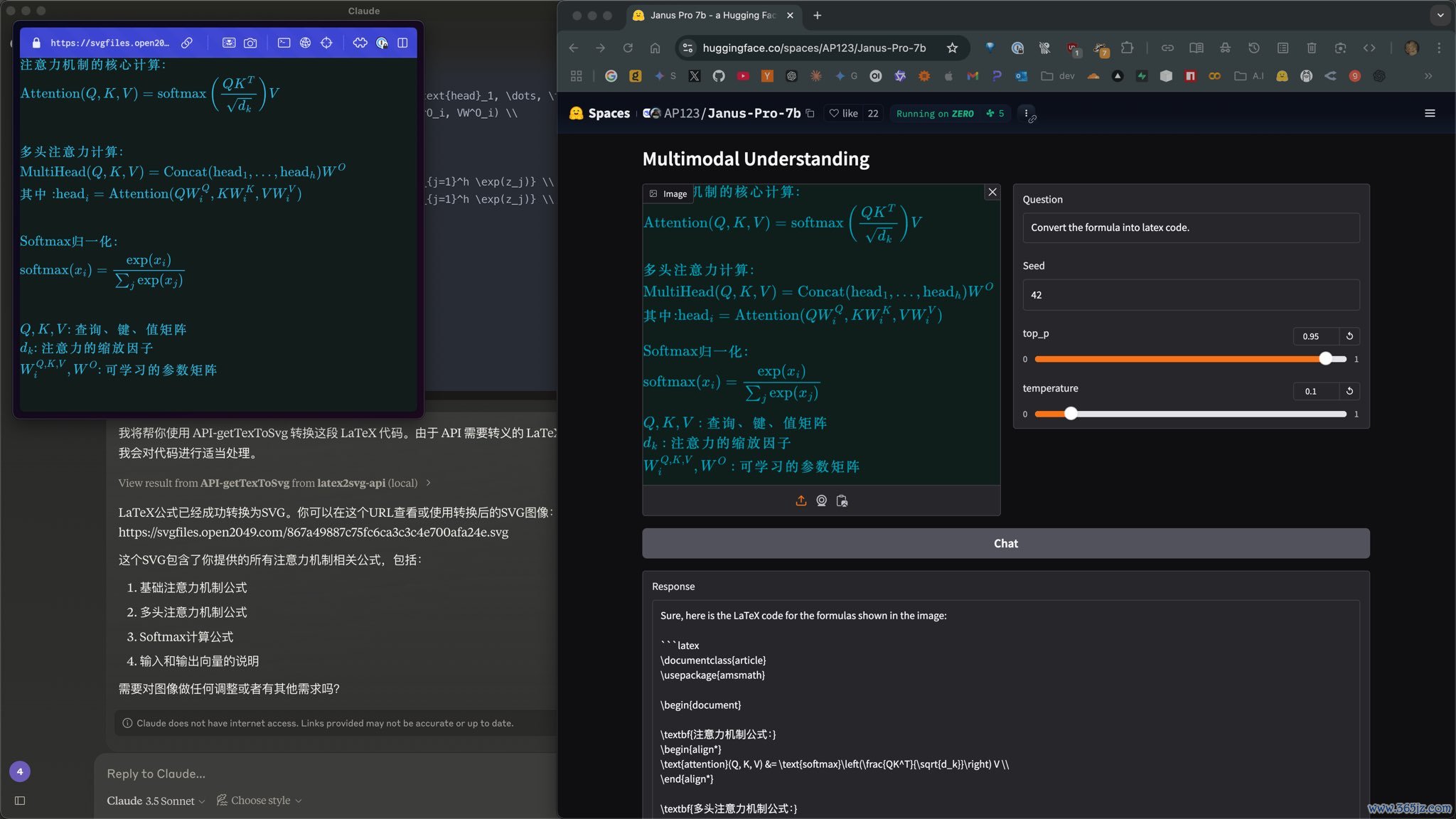Click the trash icon in the Chrome toolbar
Image resolution: width=1456 pixels, height=819 pixels.
(1312, 48)
